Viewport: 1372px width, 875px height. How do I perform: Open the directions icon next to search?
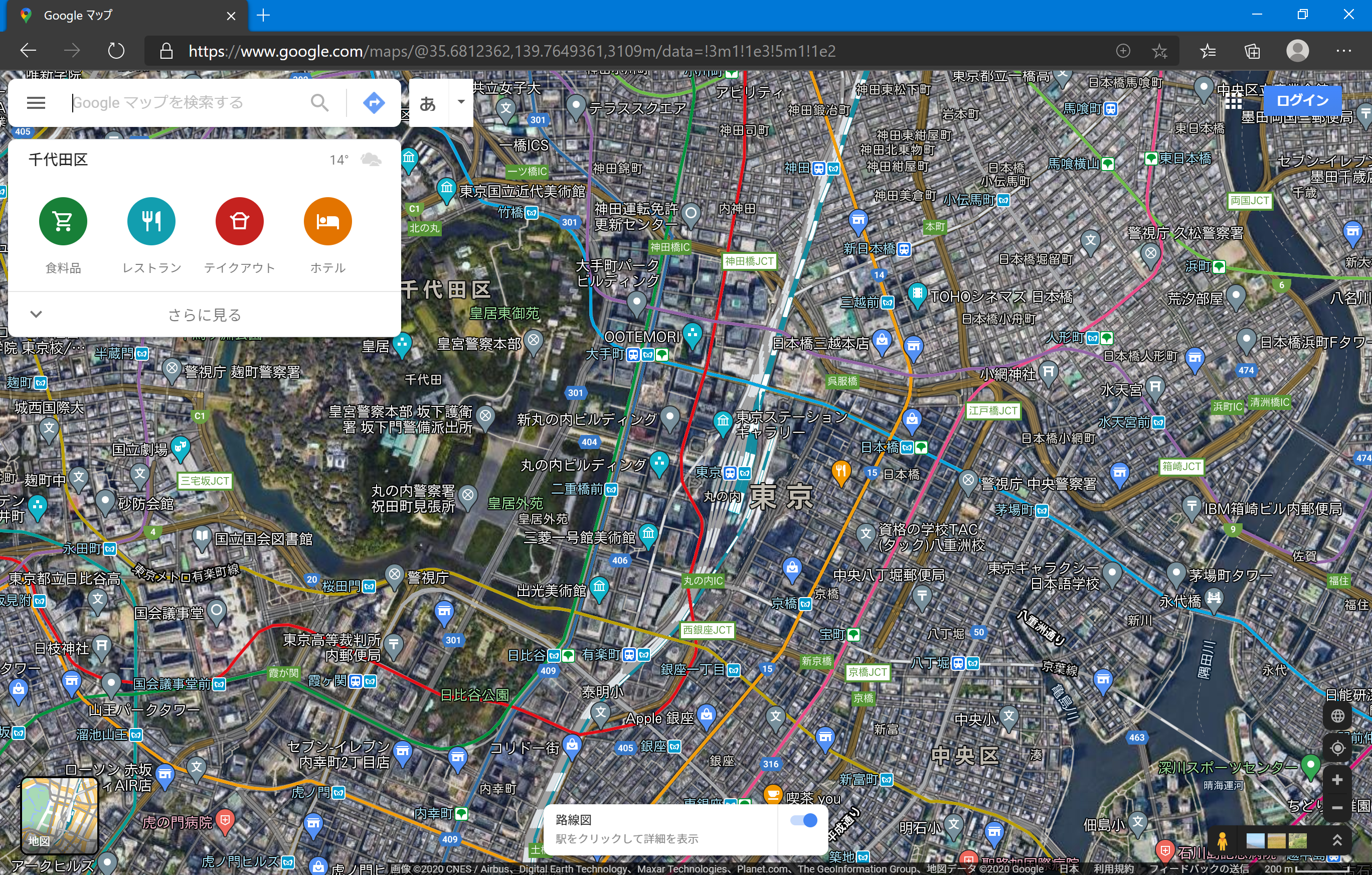coord(373,103)
